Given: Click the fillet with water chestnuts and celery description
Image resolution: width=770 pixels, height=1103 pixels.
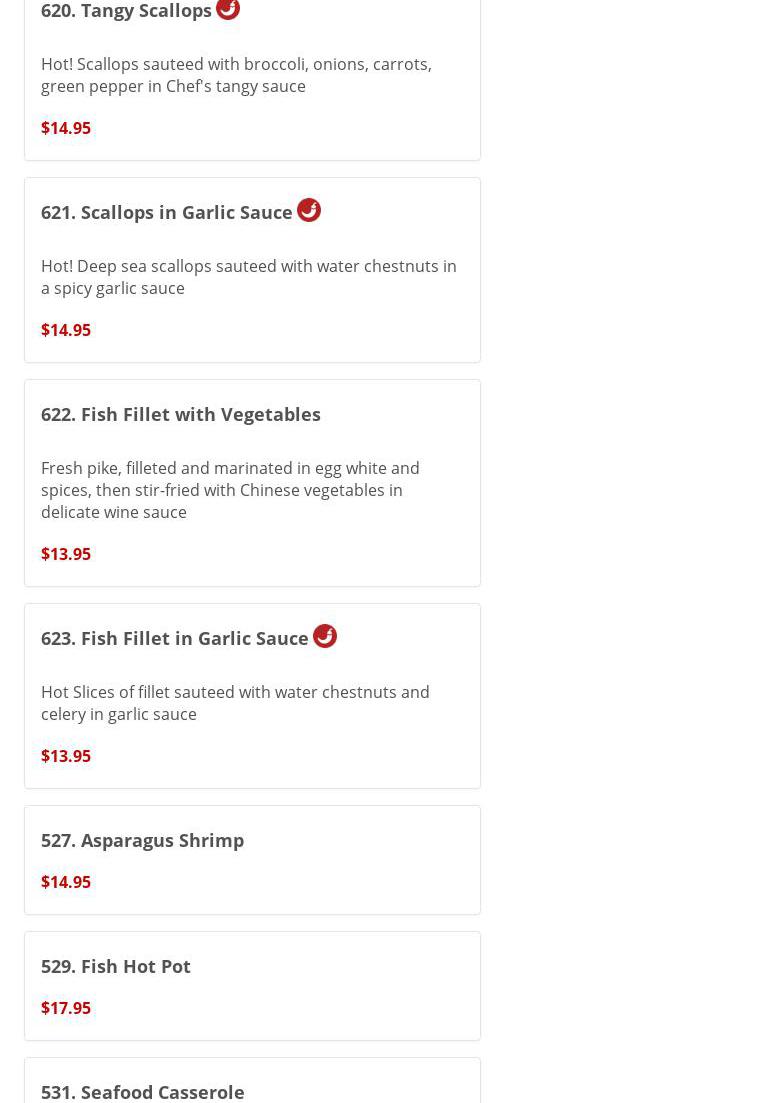Looking at the screenshot, I should [x=235, y=703].
